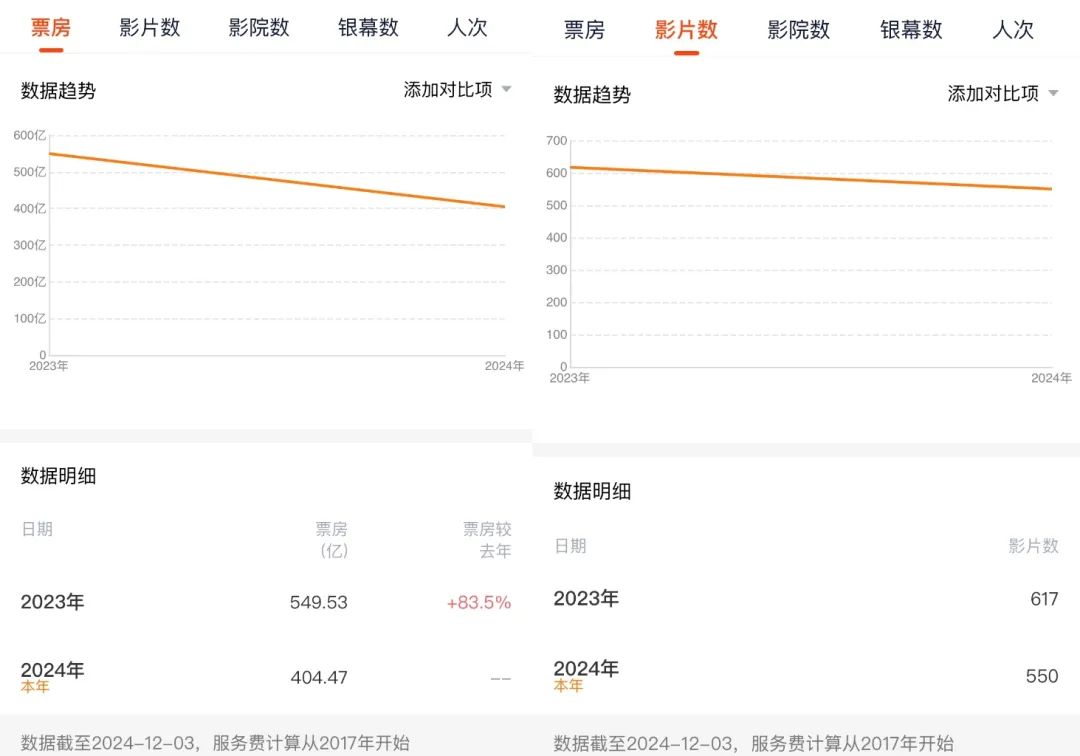Switch to right panel 影院数 tab

coord(799,30)
